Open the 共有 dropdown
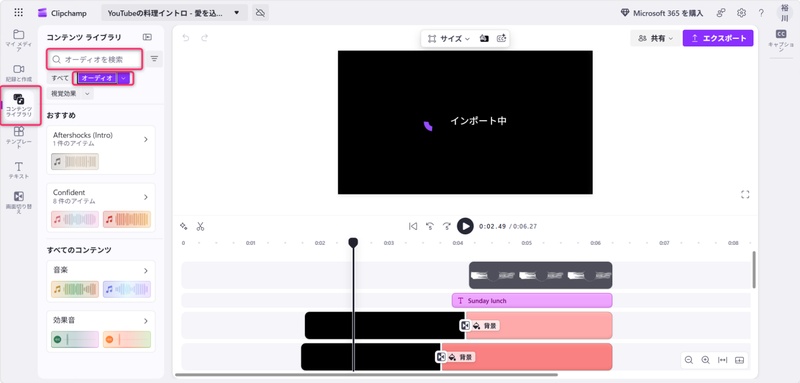Image resolution: width=800 pixels, height=383 pixels. point(656,38)
